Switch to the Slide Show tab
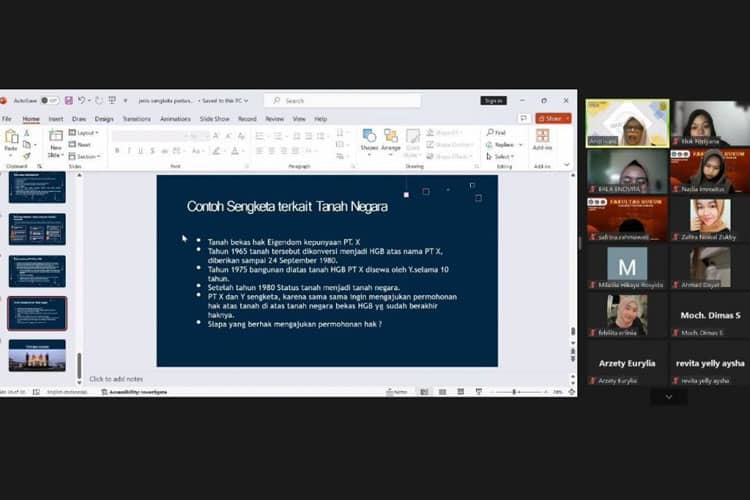This screenshot has height=500, width=750. click(x=214, y=119)
